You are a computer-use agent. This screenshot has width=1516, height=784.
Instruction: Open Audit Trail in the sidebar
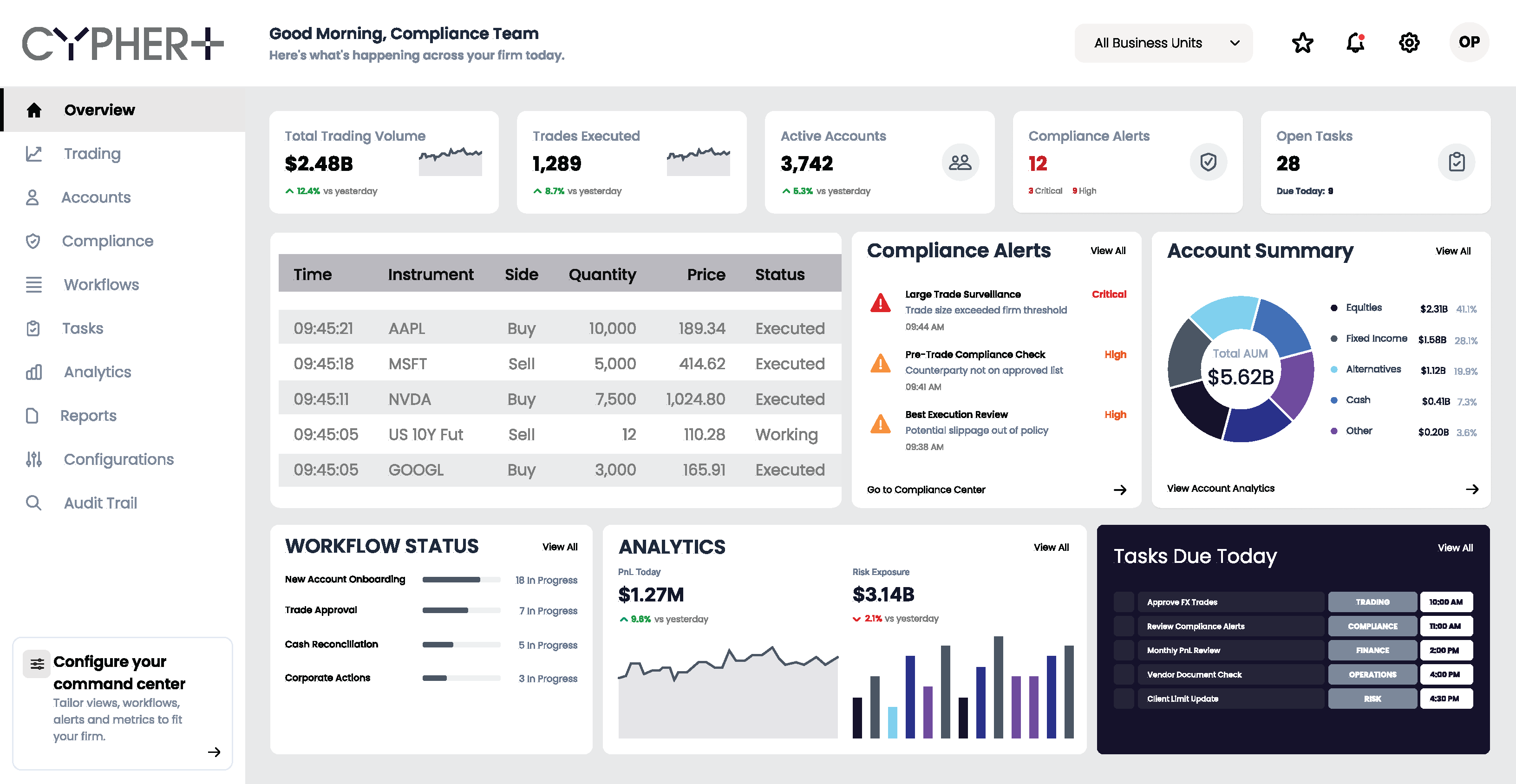click(123, 503)
